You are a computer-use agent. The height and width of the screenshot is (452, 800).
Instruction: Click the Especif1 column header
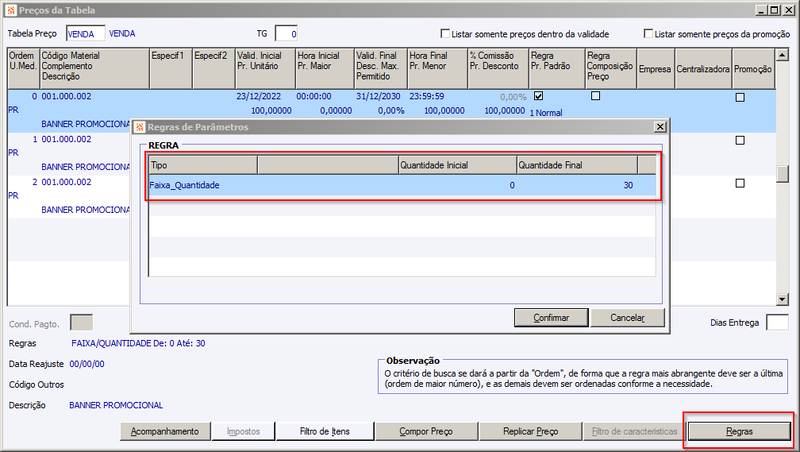click(x=170, y=69)
